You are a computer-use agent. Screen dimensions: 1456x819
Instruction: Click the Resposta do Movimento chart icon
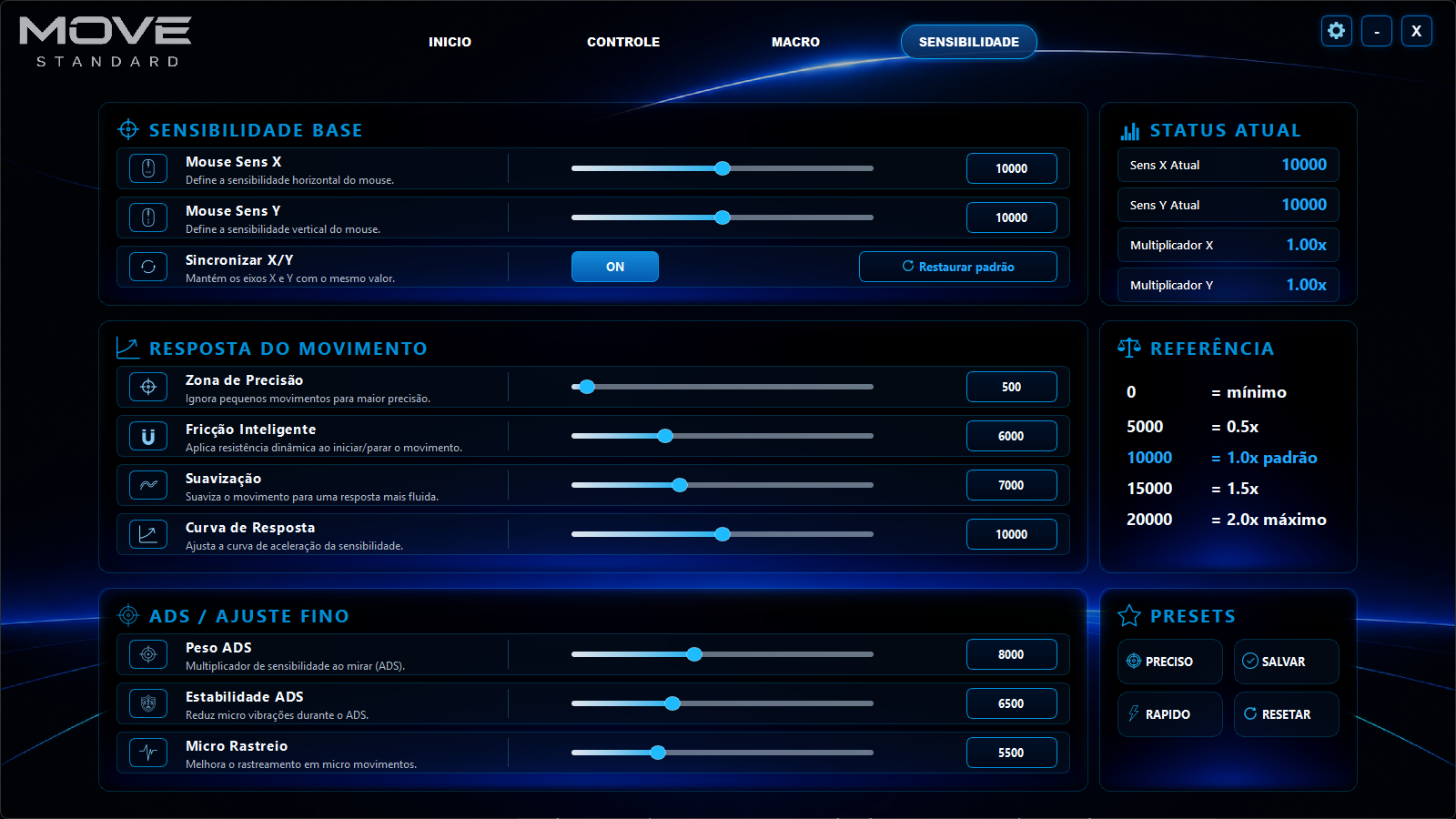(128, 348)
